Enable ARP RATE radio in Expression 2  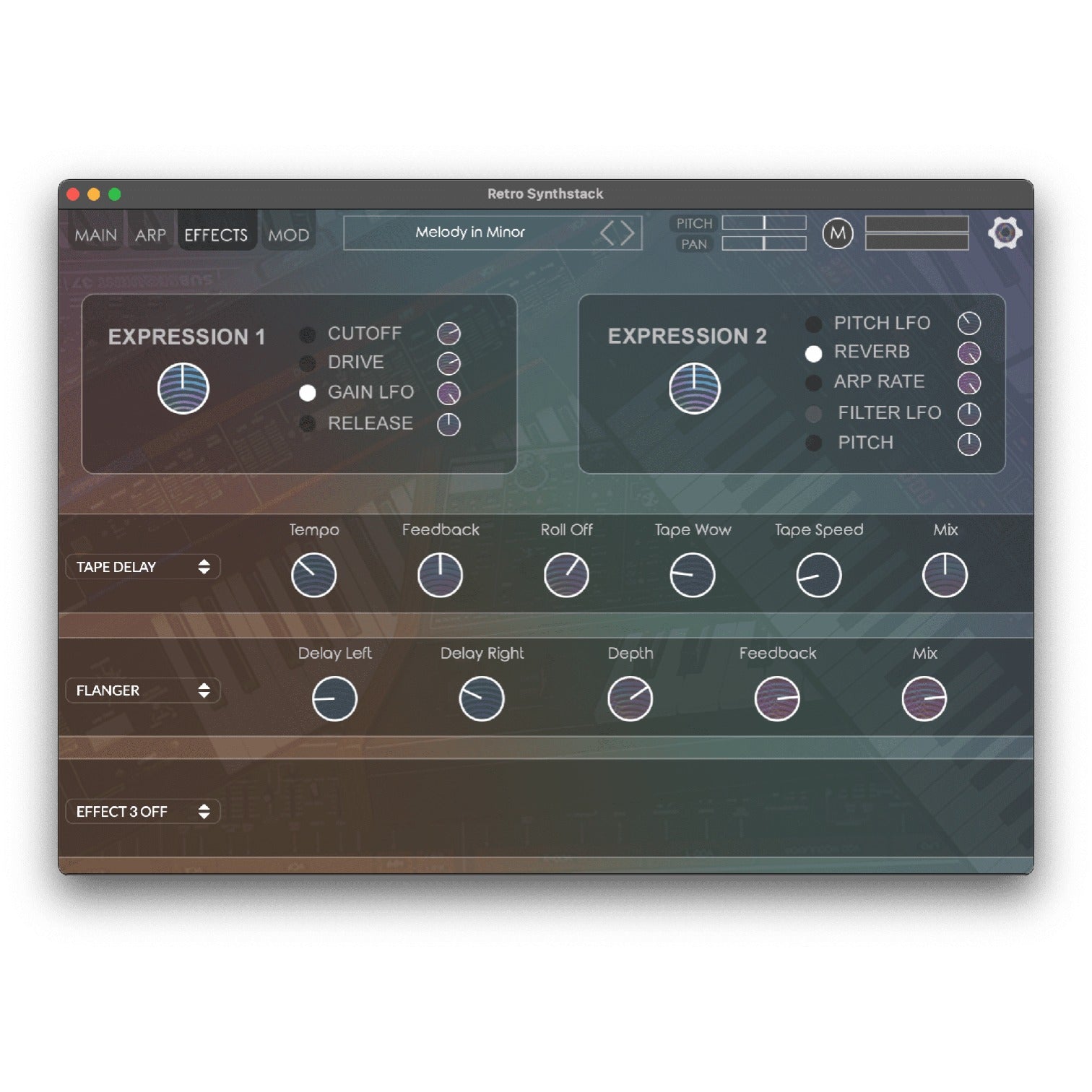tap(813, 383)
